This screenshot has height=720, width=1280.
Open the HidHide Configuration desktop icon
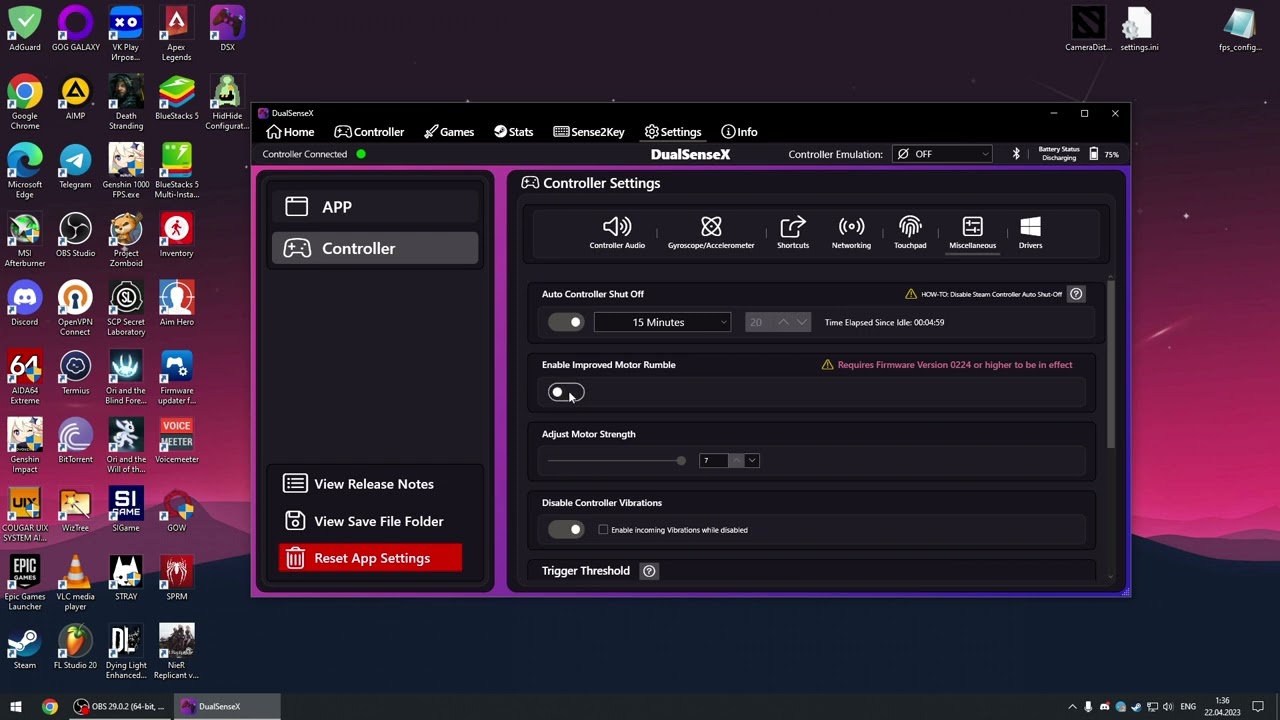227,103
